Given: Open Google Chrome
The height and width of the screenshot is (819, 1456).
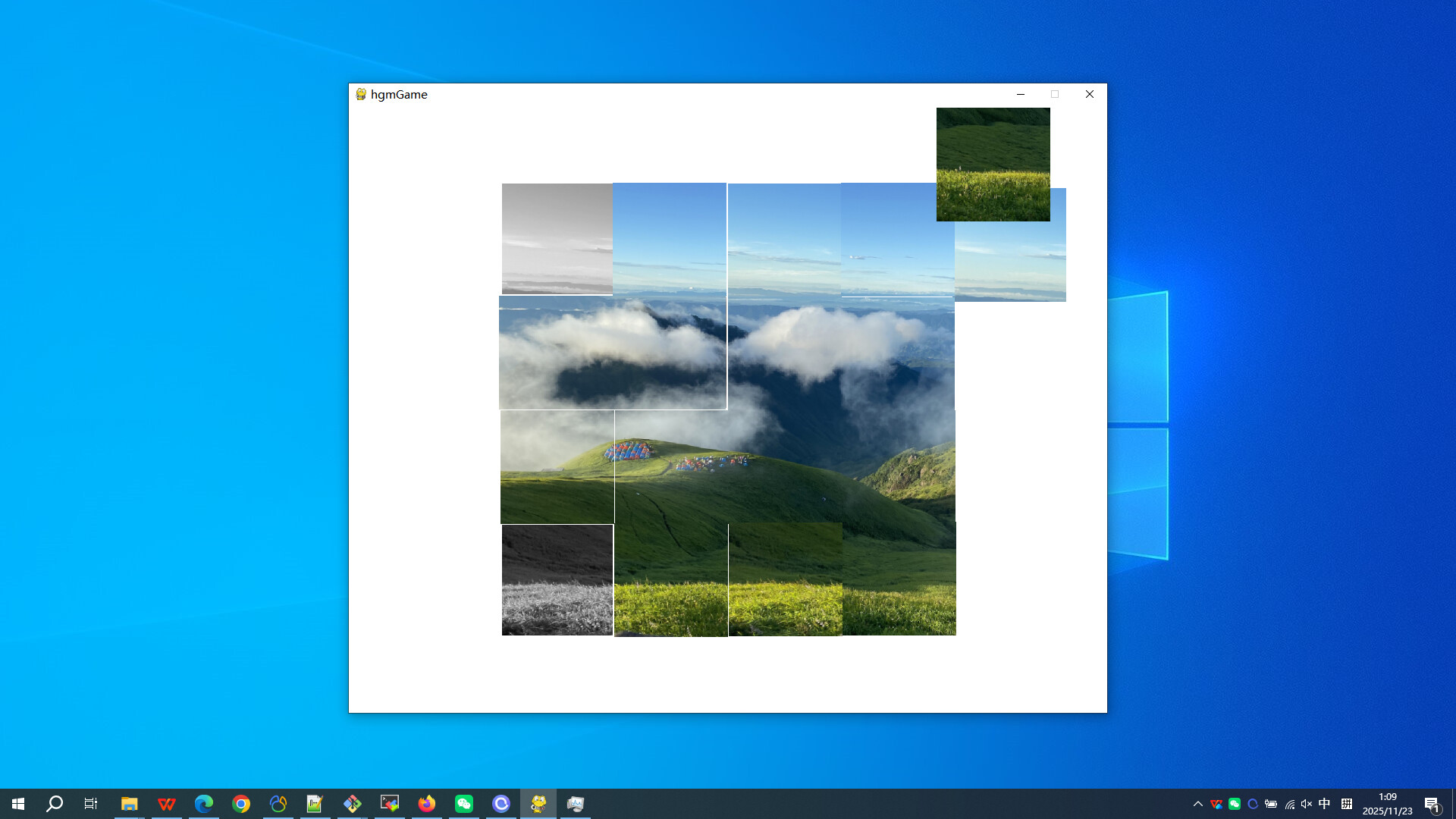Looking at the screenshot, I should [241, 803].
